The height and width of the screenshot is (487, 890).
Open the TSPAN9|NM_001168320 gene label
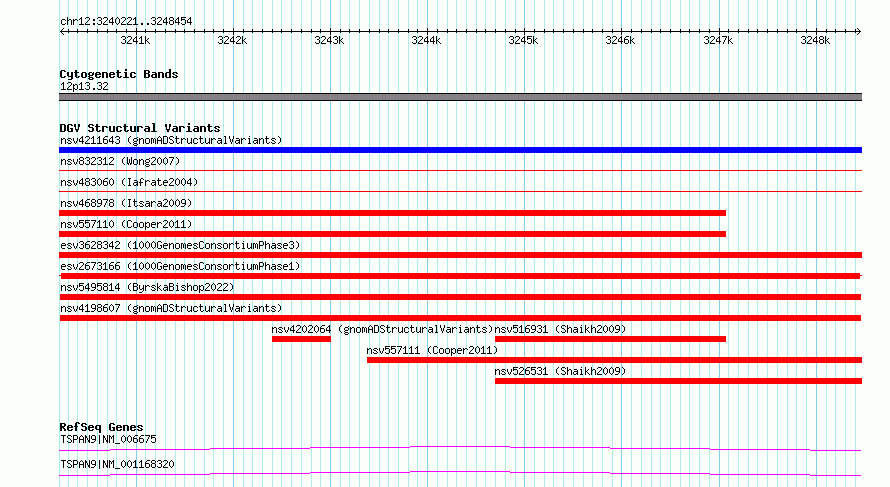pos(117,464)
